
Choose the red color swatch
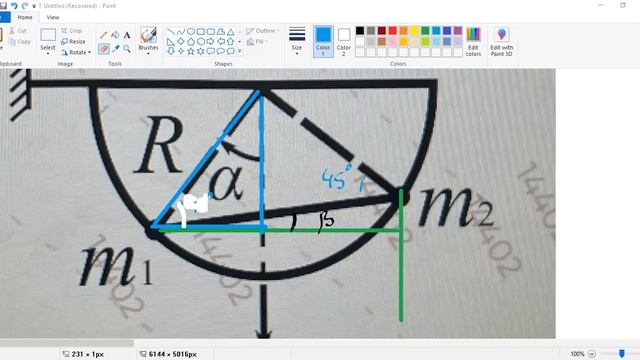coord(393,31)
